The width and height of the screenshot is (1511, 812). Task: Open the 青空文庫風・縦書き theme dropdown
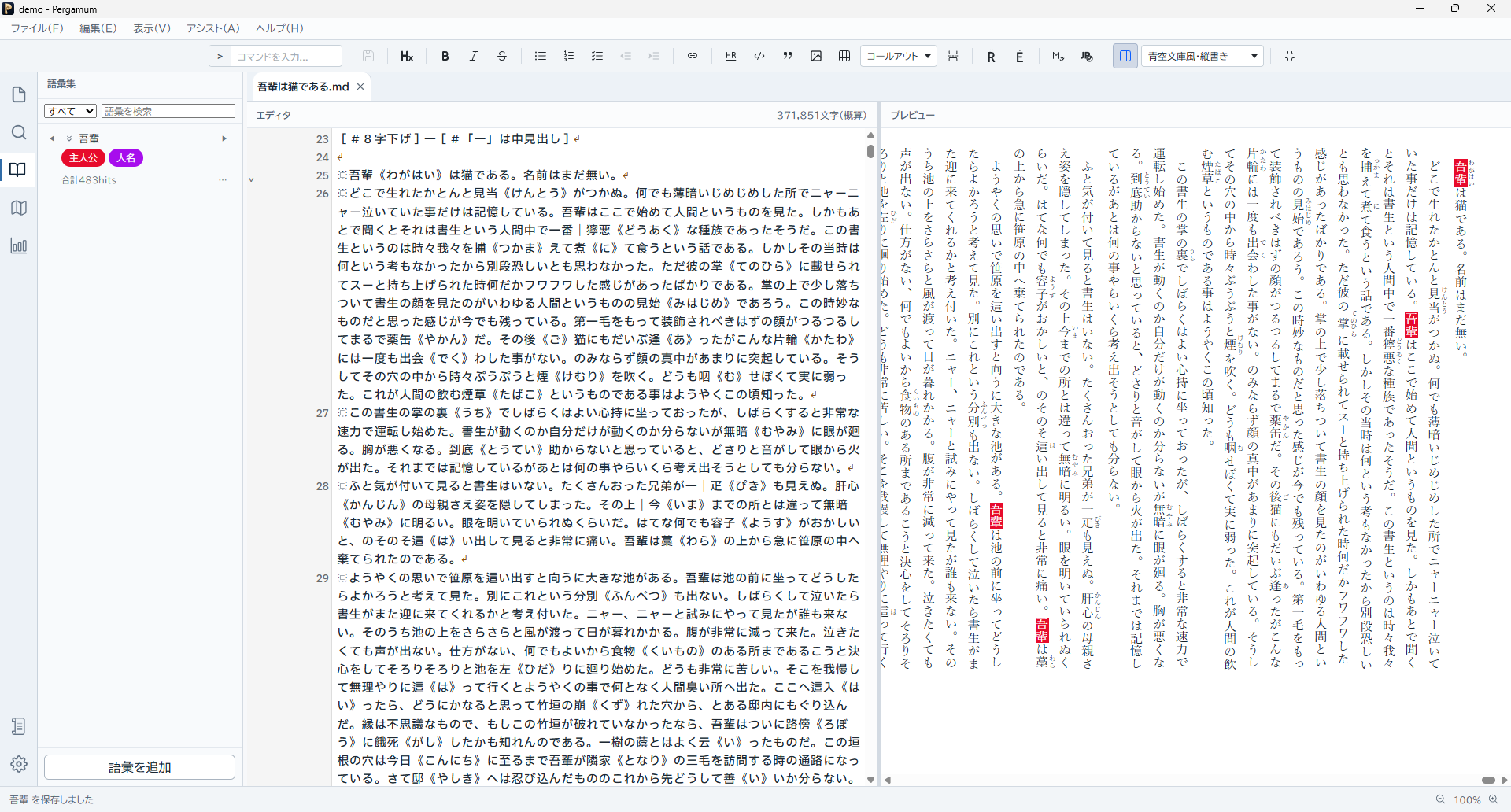[1203, 56]
